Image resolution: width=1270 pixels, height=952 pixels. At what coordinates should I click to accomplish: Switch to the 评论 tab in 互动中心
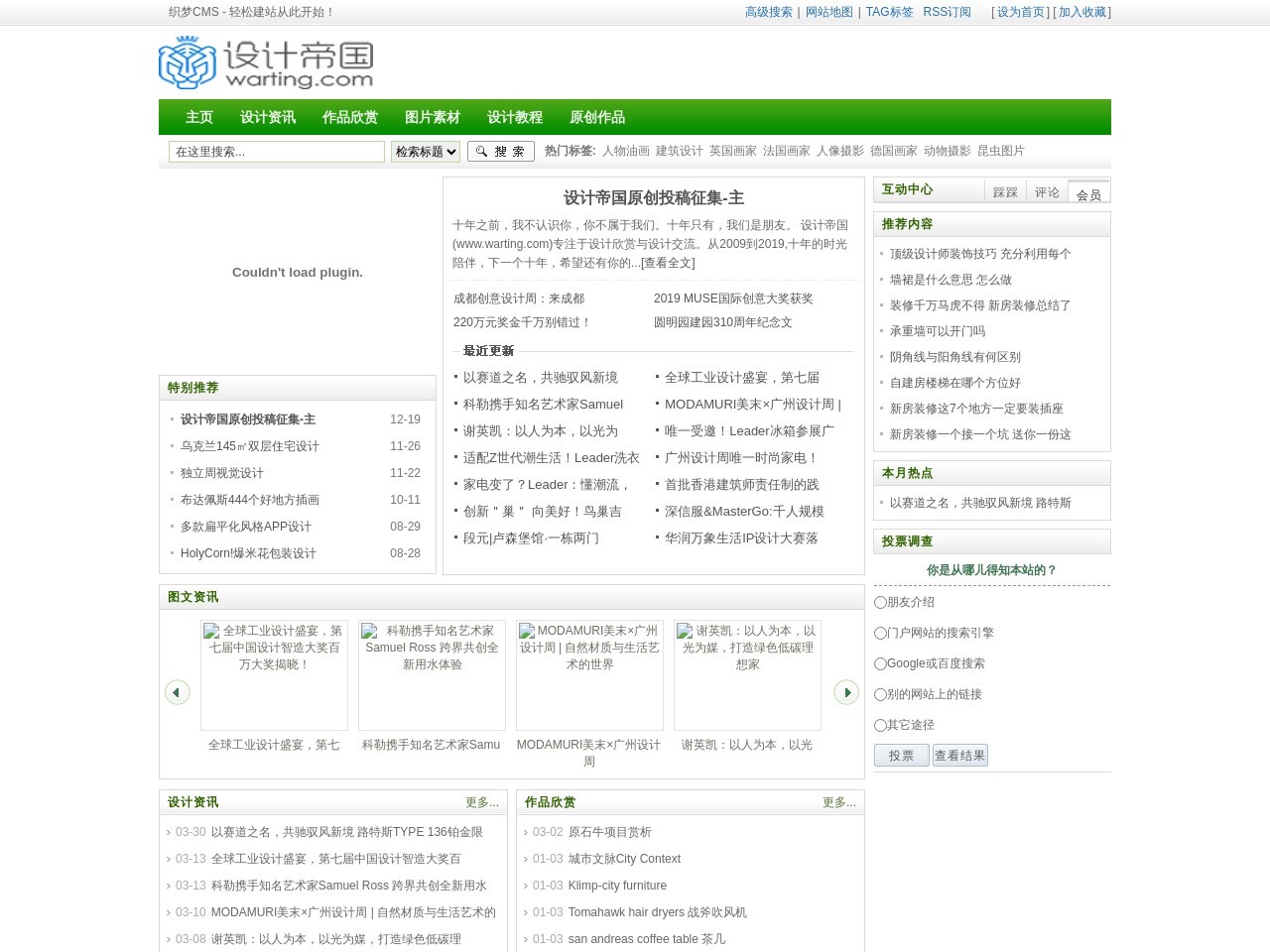pos(1047,192)
